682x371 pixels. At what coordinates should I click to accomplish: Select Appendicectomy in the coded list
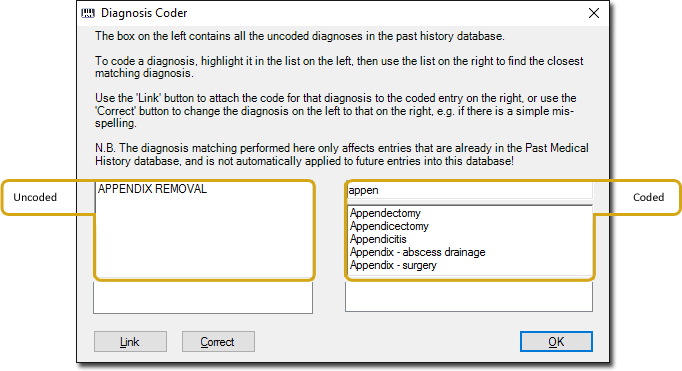(x=389, y=226)
